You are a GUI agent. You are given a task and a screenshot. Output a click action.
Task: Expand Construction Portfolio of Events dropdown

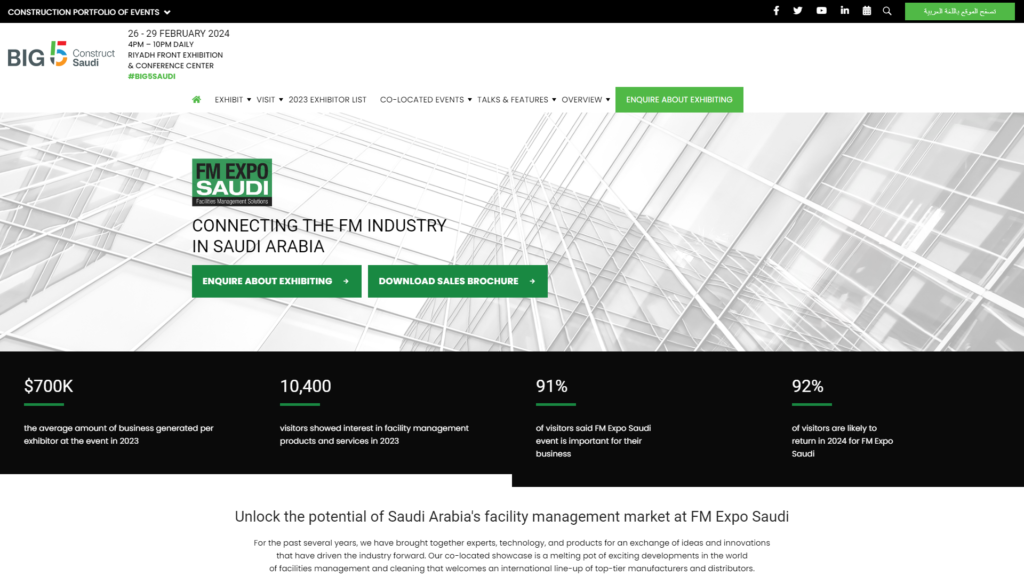[89, 12]
